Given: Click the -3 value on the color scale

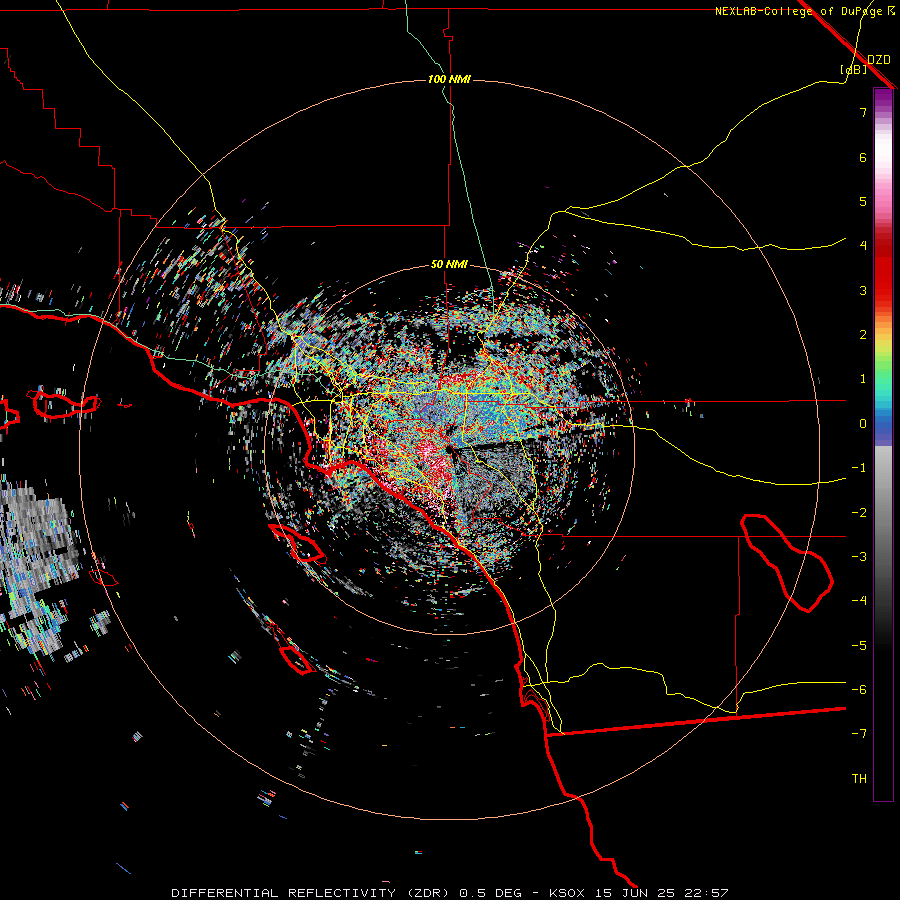Looking at the screenshot, I should pyautogui.click(x=859, y=557).
